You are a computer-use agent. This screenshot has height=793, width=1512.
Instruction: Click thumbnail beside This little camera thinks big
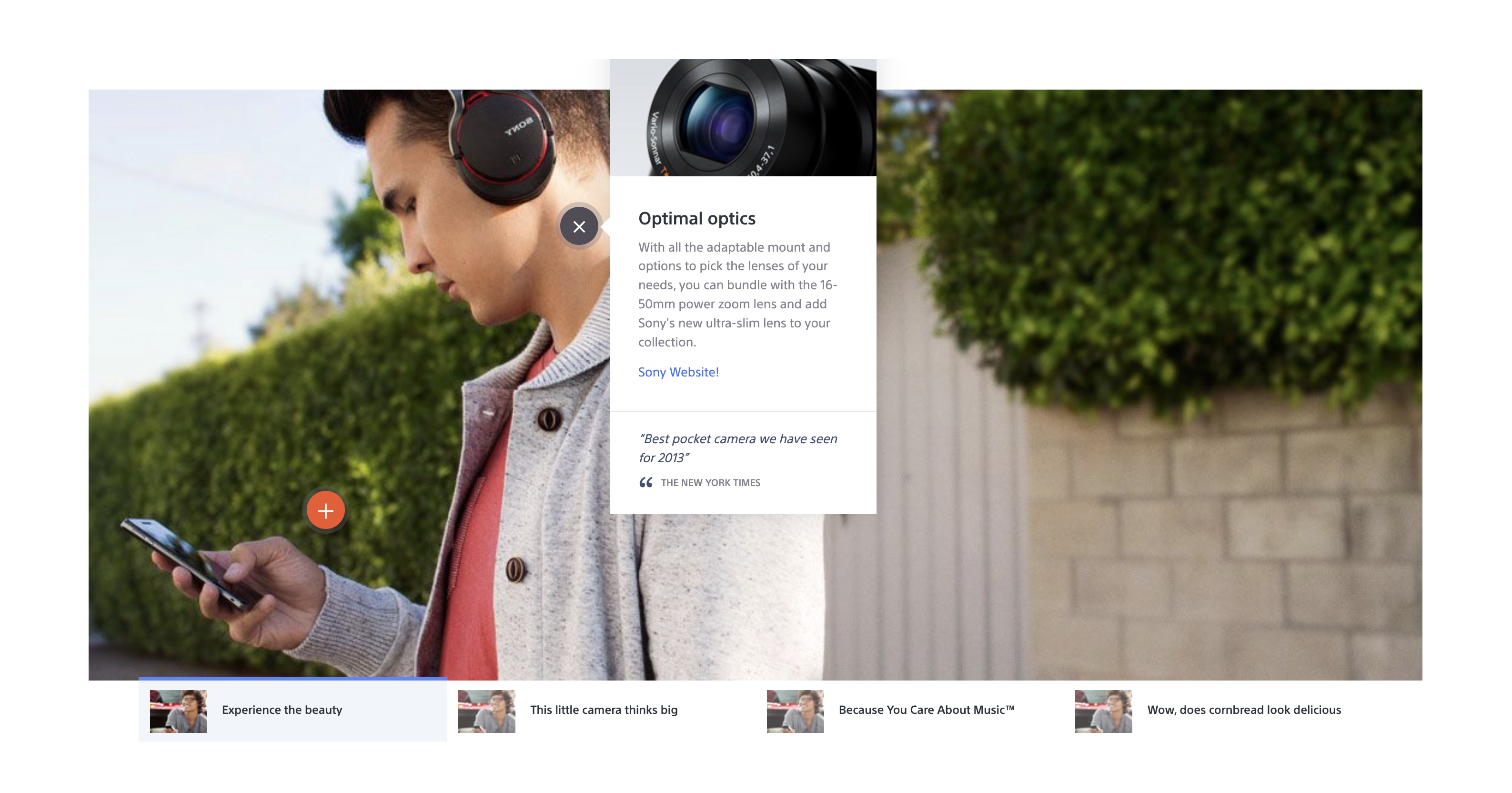[x=486, y=711]
